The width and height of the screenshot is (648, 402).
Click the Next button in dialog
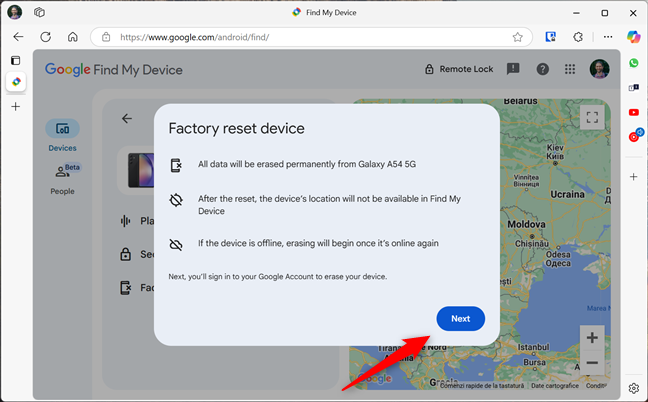(460, 319)
